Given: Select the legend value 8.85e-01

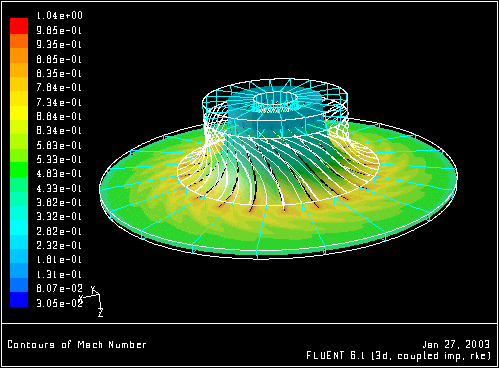Looking at the screenshot, I should pyautogui.click(x=59, y=59).
